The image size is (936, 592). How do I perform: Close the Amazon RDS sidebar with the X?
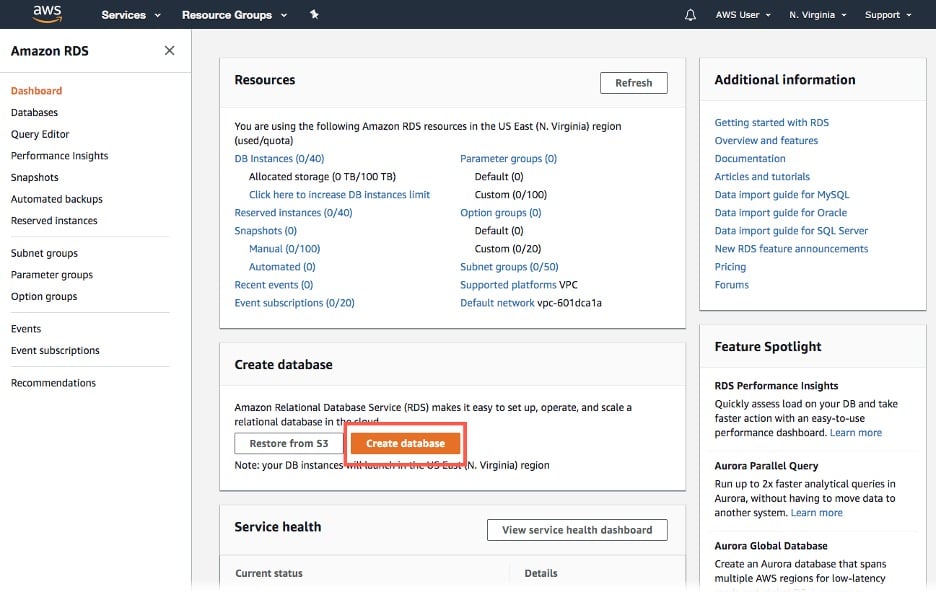click(170, 50)
